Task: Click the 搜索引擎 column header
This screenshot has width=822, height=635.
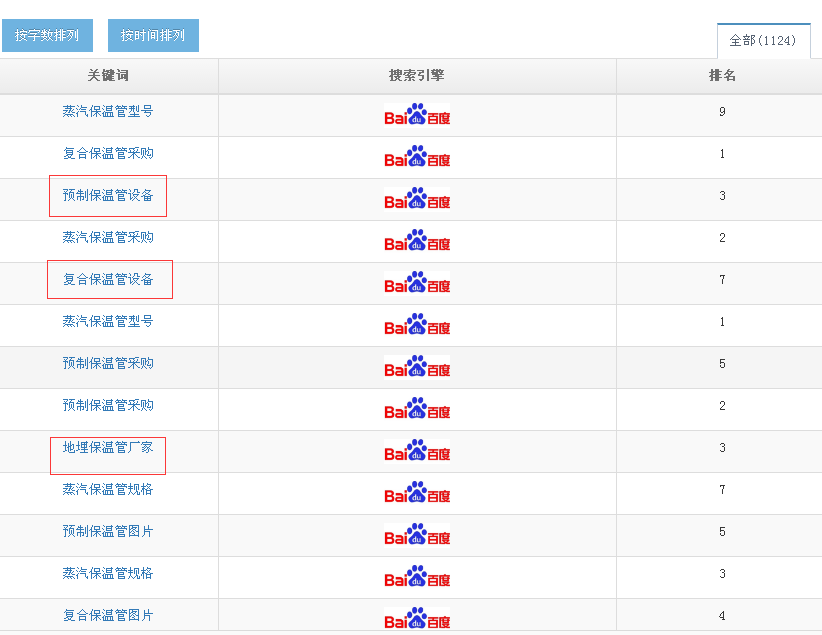Action: pyautogui.click(x=417, y=76)
